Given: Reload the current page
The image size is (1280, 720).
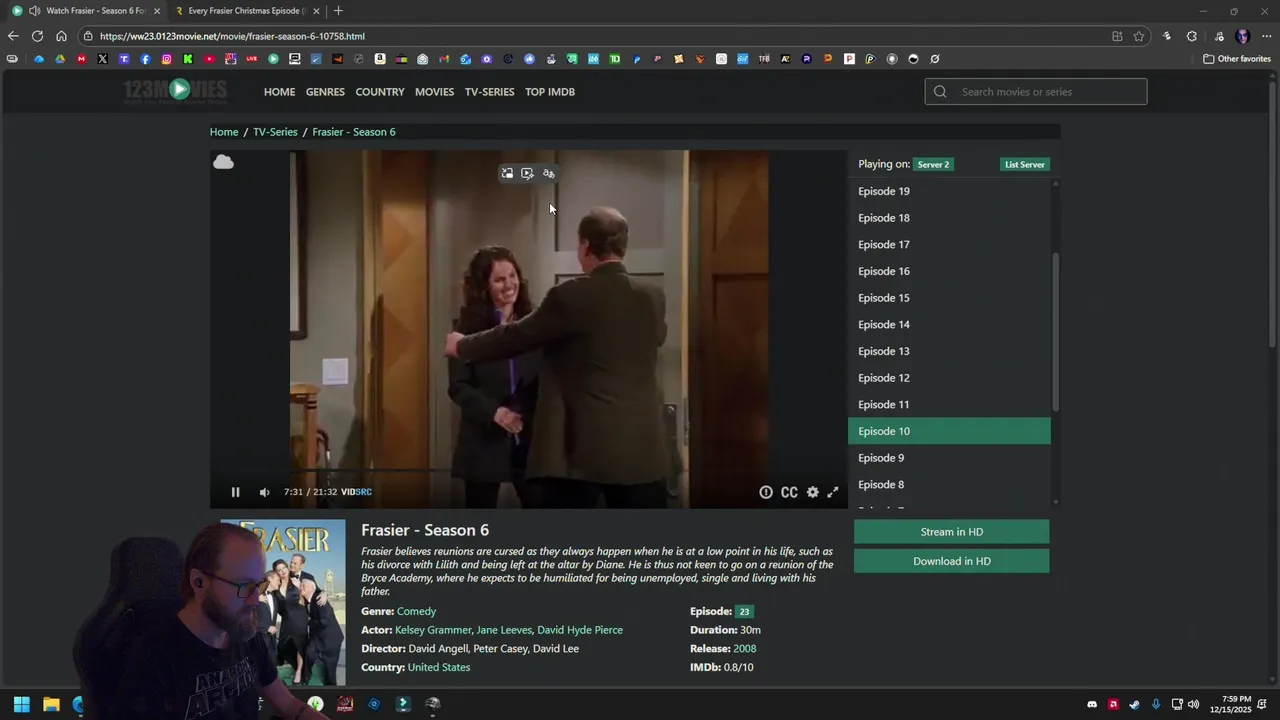Looking at the screenshot, I should point(37,36).
